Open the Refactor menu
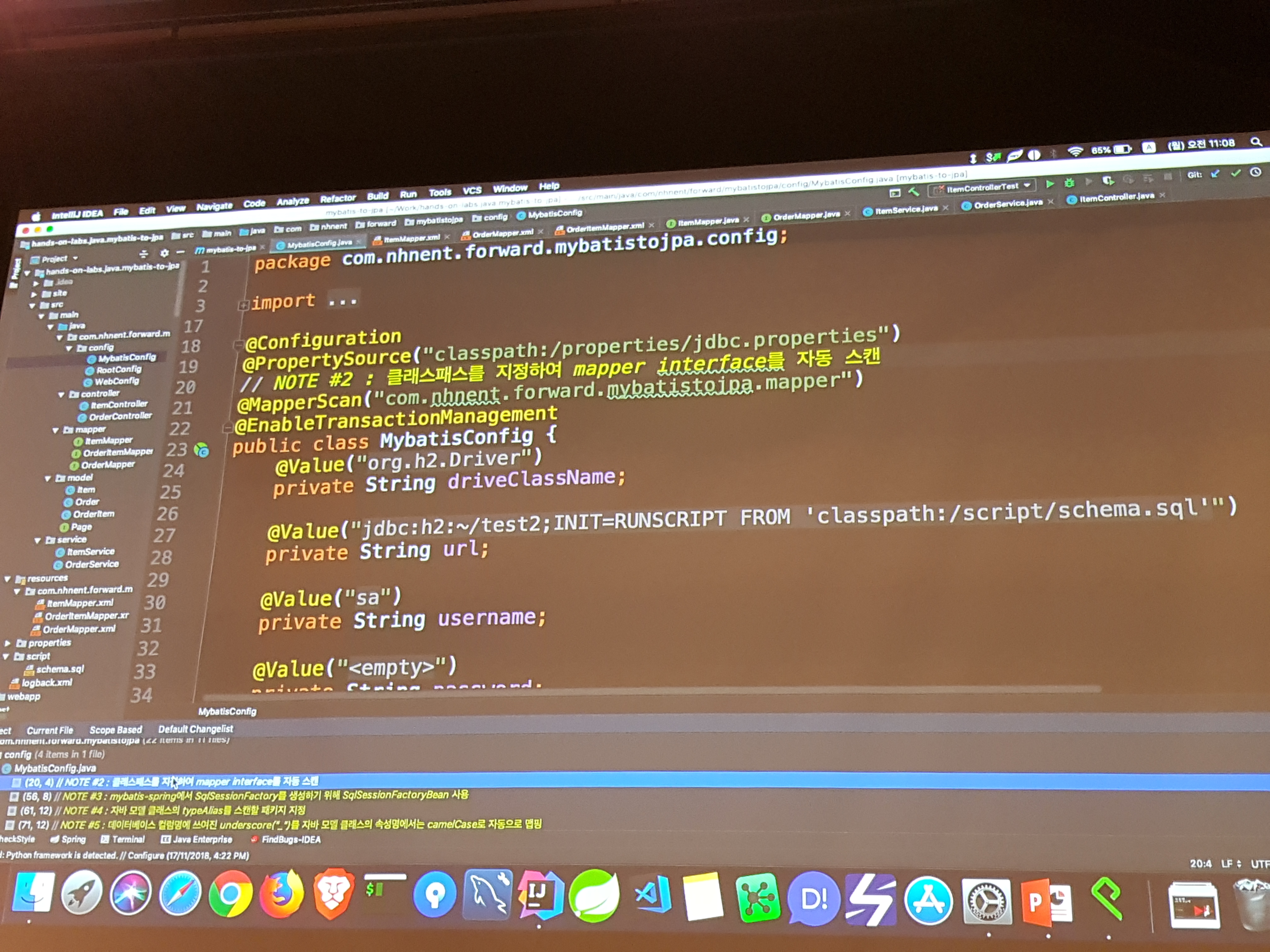The width and height of the screenshot is (1270, 952). 338,199
